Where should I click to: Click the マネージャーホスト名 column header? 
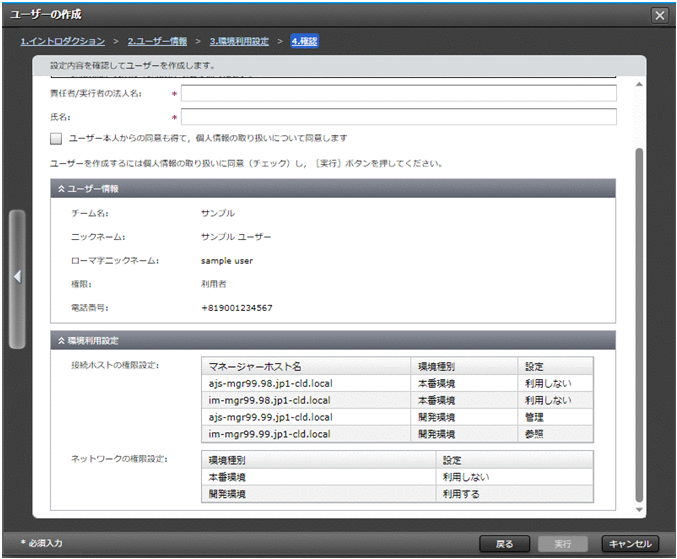(x=306, y=366)
